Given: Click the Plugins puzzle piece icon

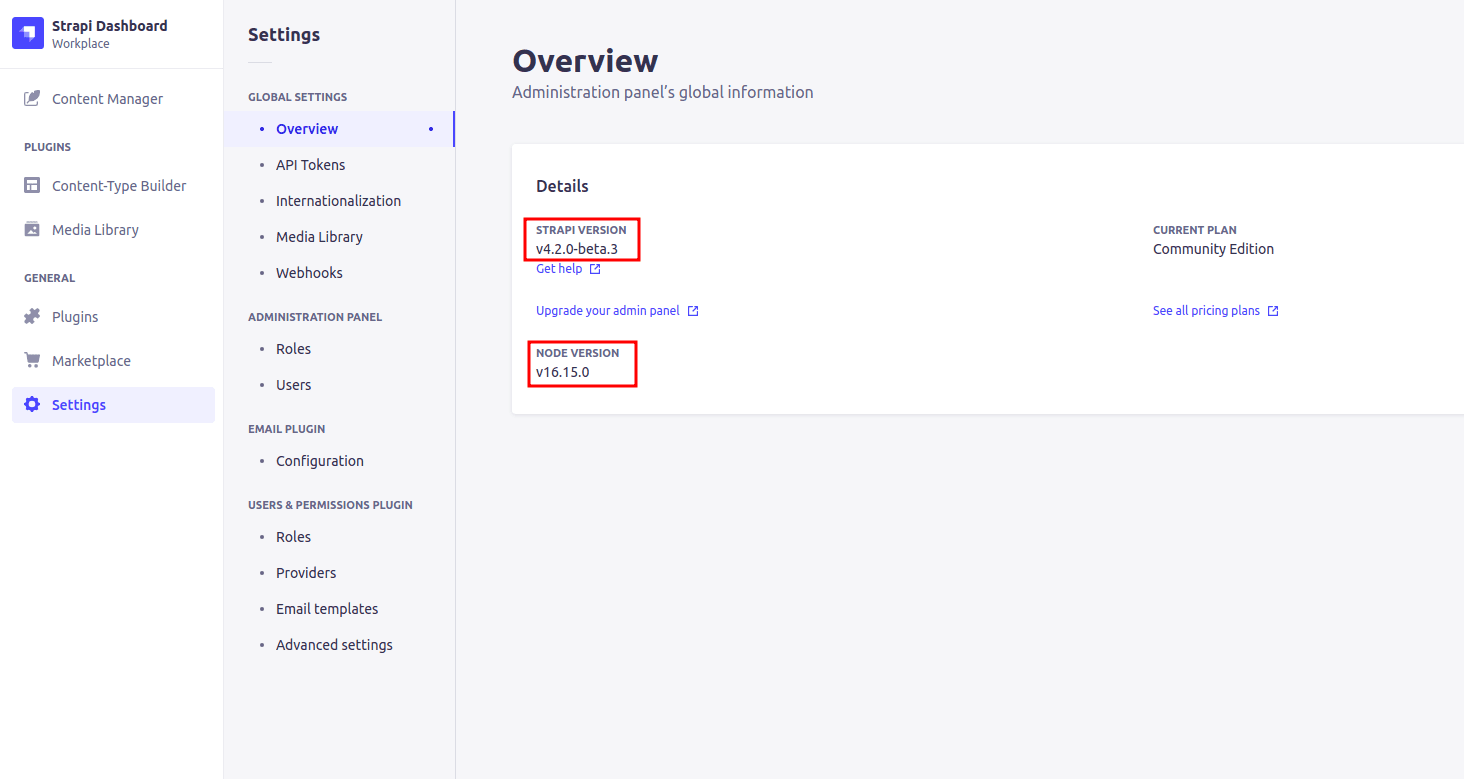Looking at the screenshot, I should click(x=32, y=316).
